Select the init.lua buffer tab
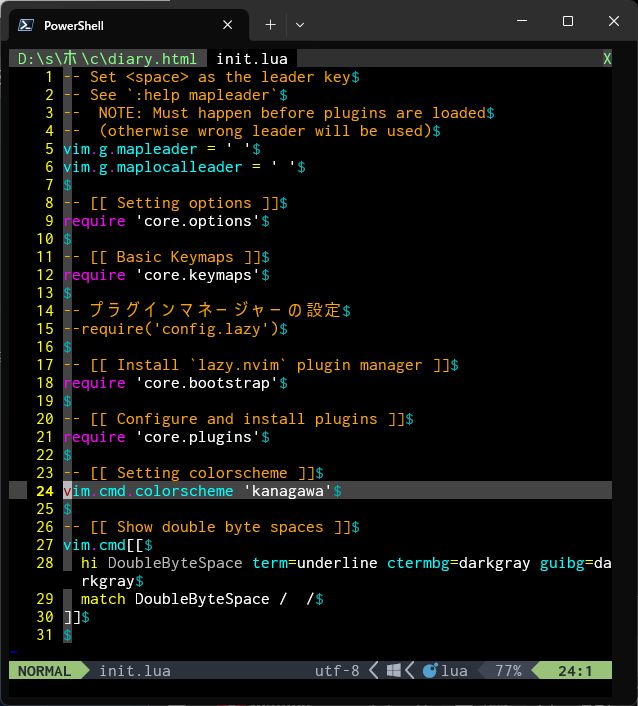This screenshot has height=706, width=638. coord(252,59)
